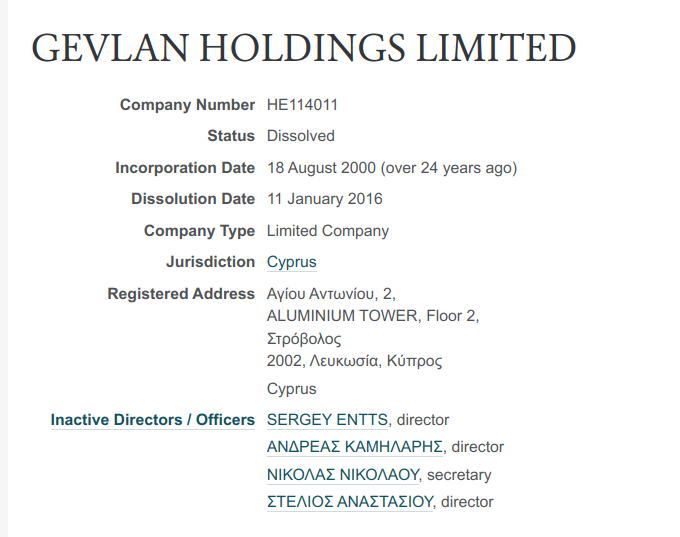Viewport: 680px width, 537px height.
Task: Click the GEVLAN HOLDINGS LIMITED heading
Action: (304, 48)
